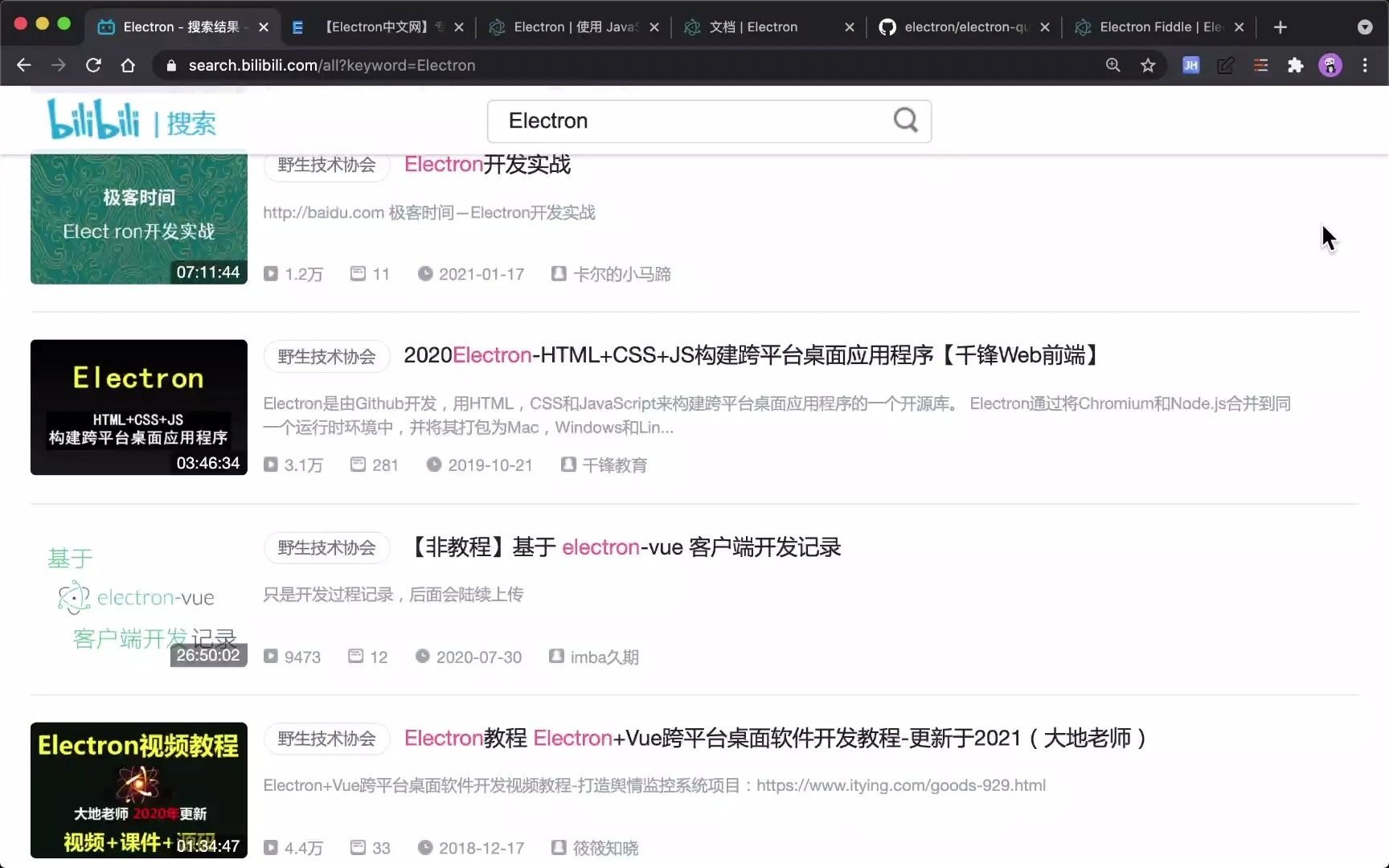Screen dimensions: 1389x868
Task: Open the Electron HTML+CSS+JS black thumbnail
Action: coord(139,407)
